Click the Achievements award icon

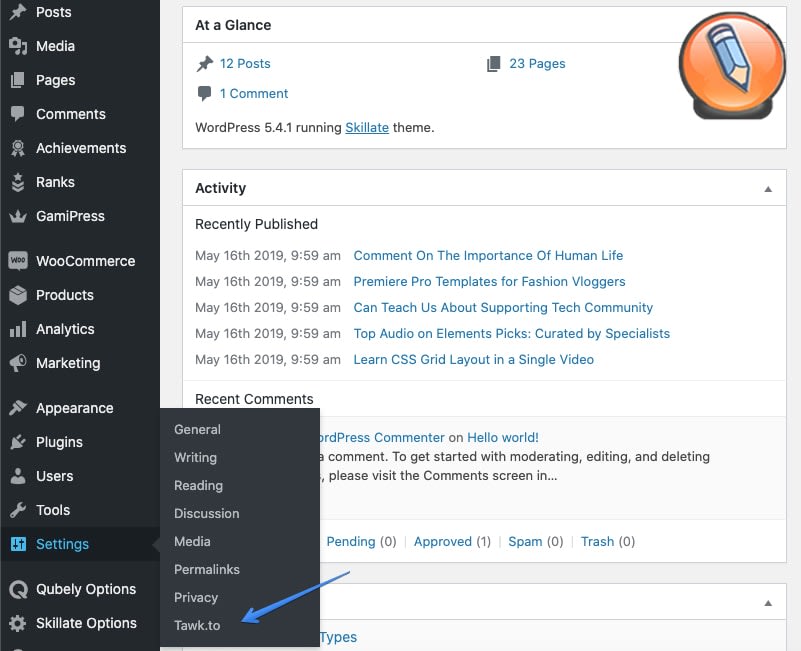[x=18, y=148]
